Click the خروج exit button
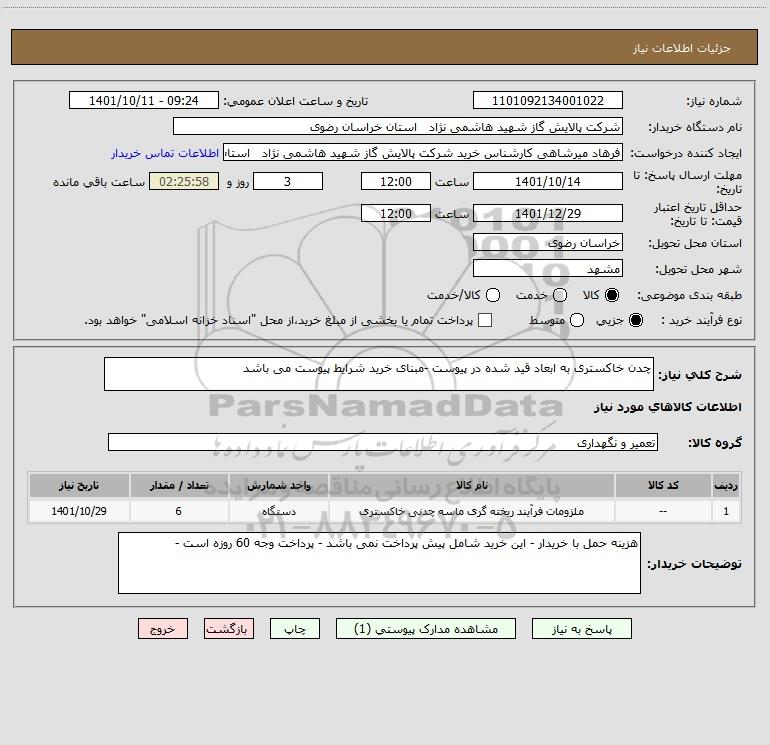 click(x=163, y=629)
